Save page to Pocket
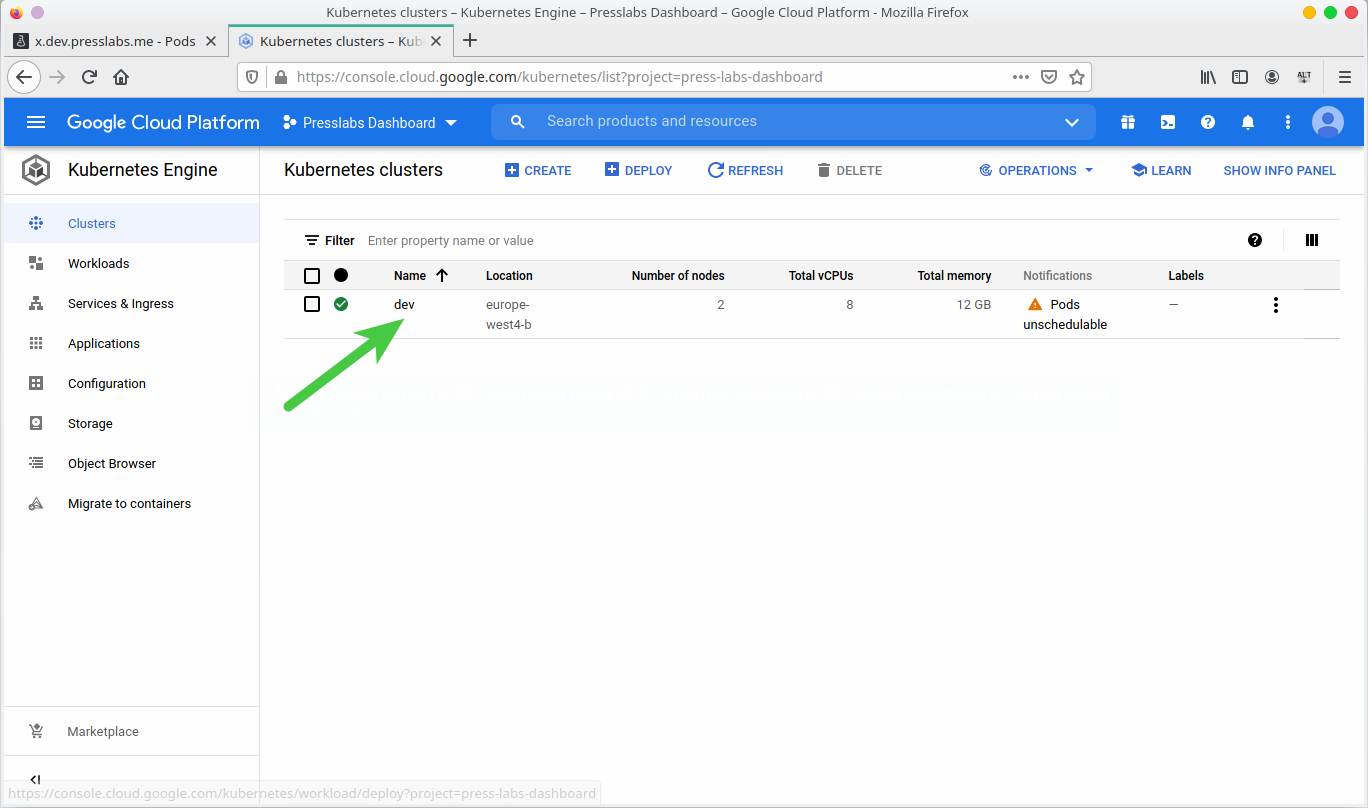Screen dimensions: 1368x808 pyautogui.click(x=1049, y=77)
